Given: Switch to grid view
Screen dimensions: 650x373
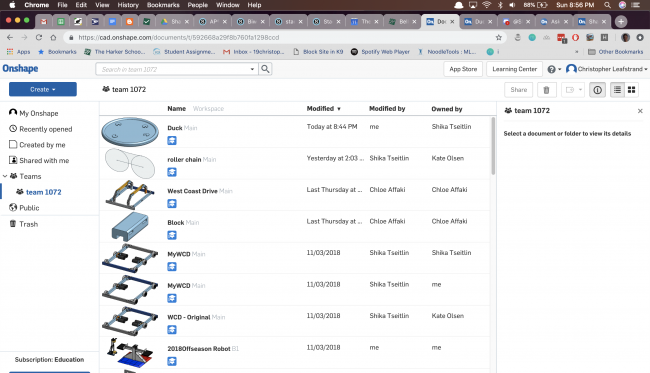Looking at the screenshot, I should (x=631, y=90).
